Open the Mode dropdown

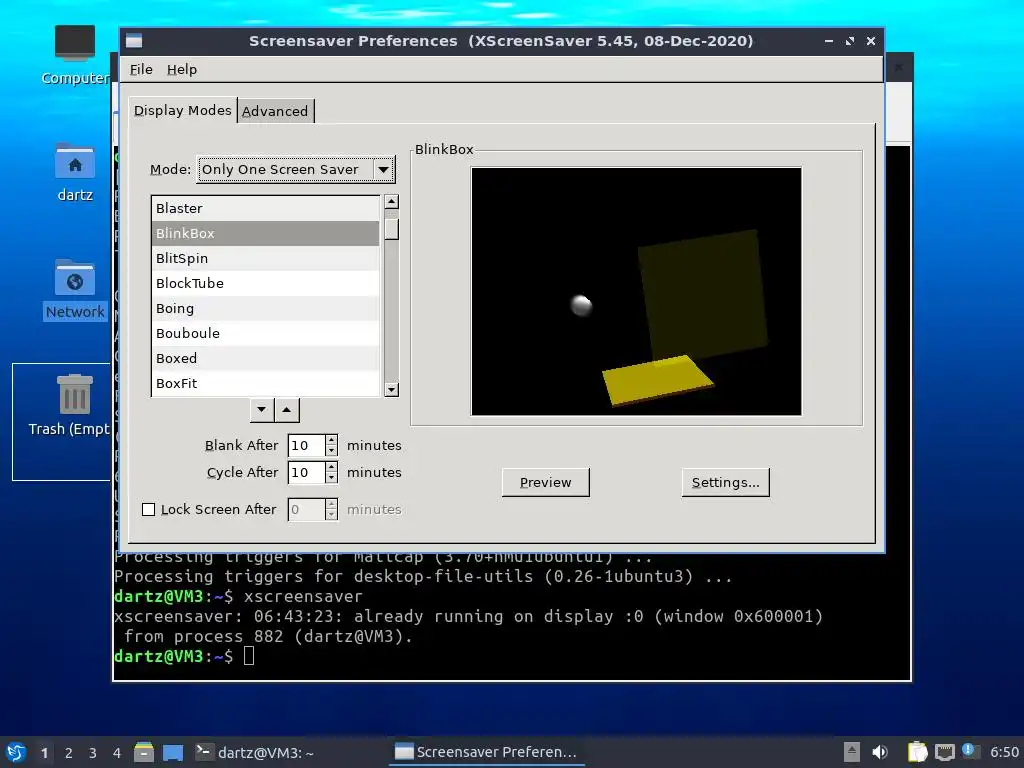pyautogui.click(x=296, y=170)
